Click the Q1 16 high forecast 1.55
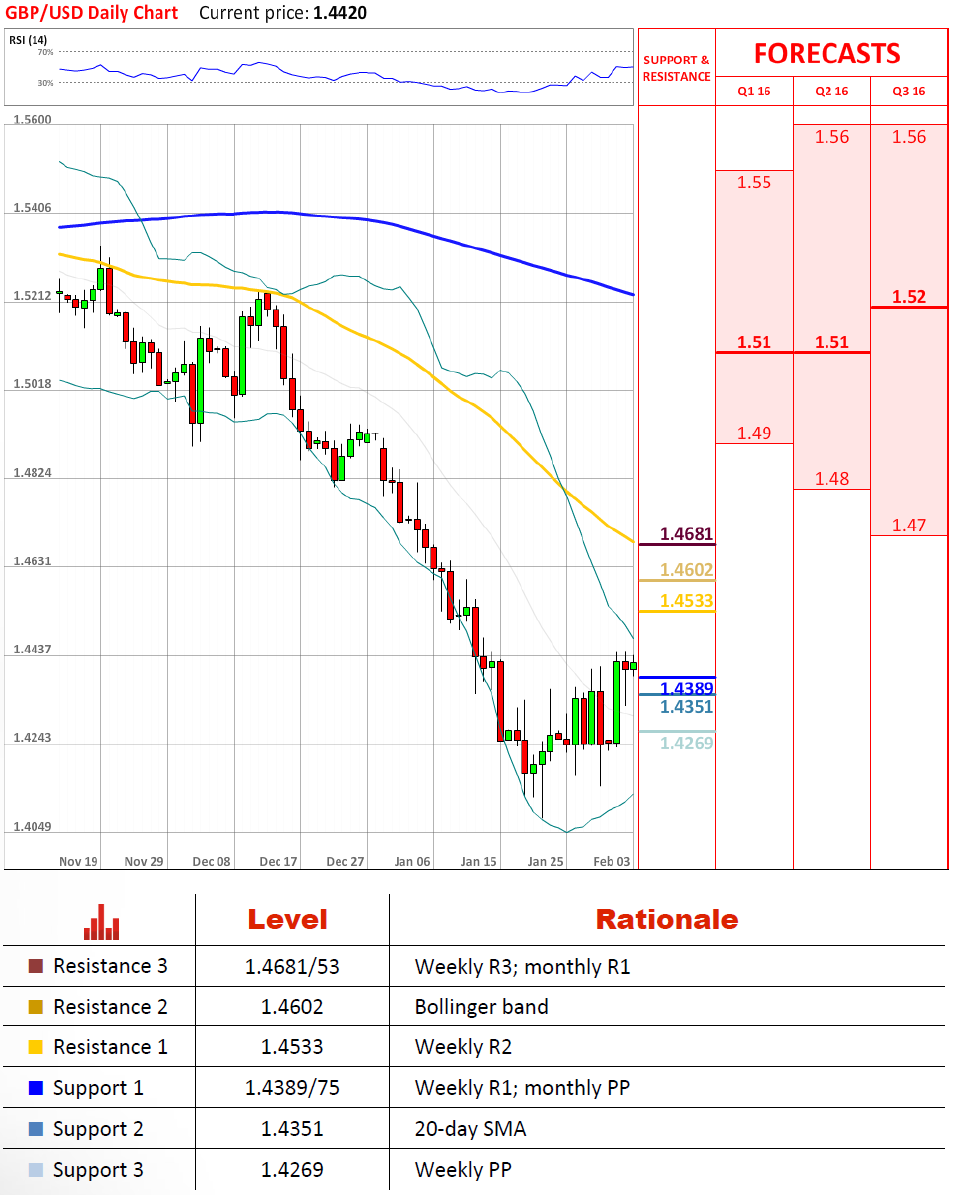953x1195 pixels. click(754, 183)
